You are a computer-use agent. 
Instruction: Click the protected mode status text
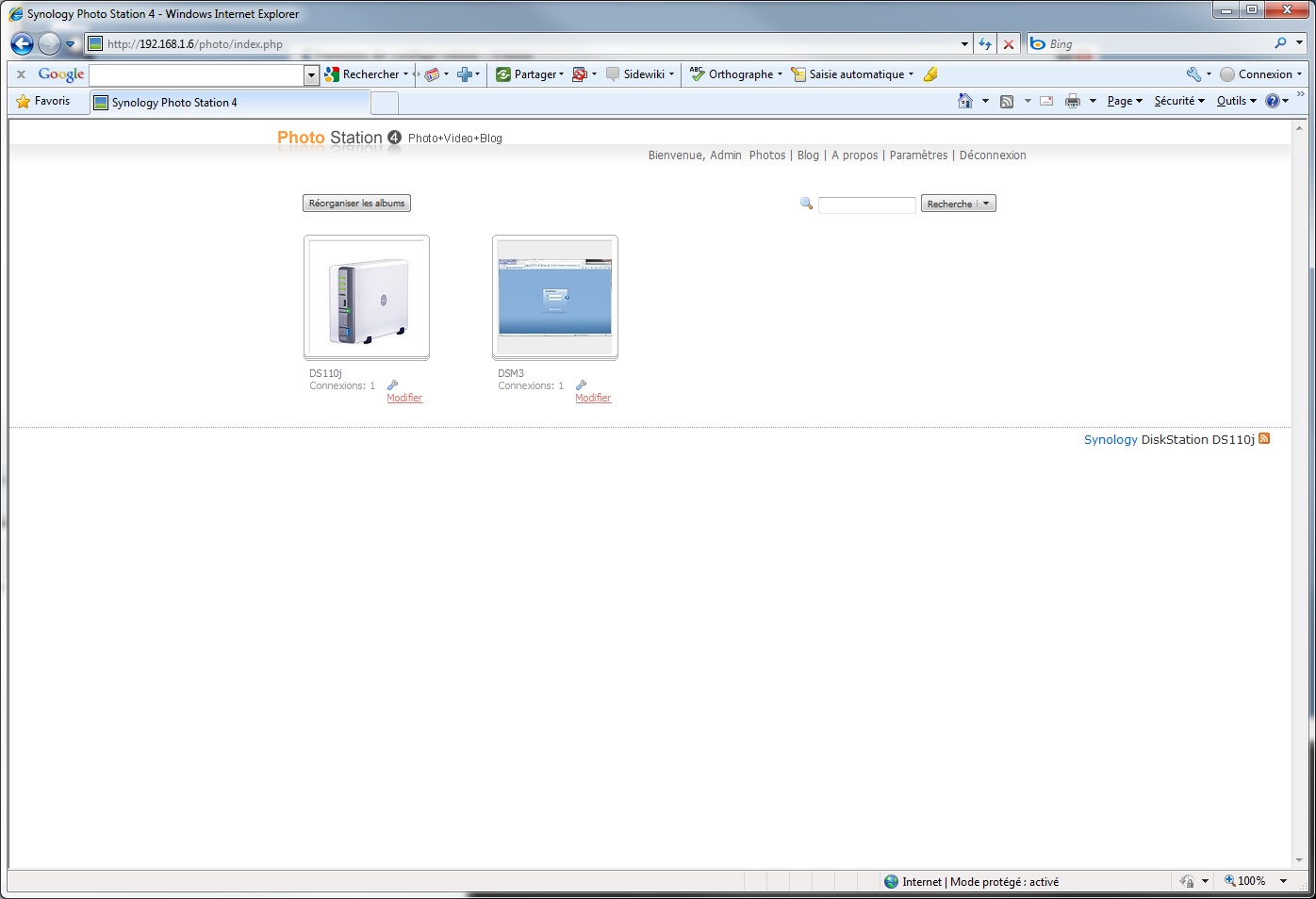click(980, 882)
